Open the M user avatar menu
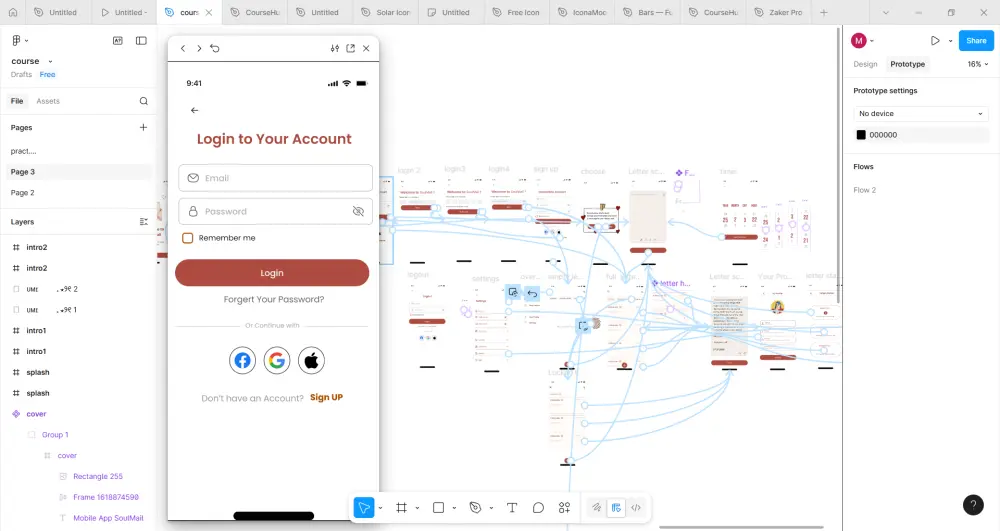The height and width of the screenshot is (531, 1000). coord(859,41)
